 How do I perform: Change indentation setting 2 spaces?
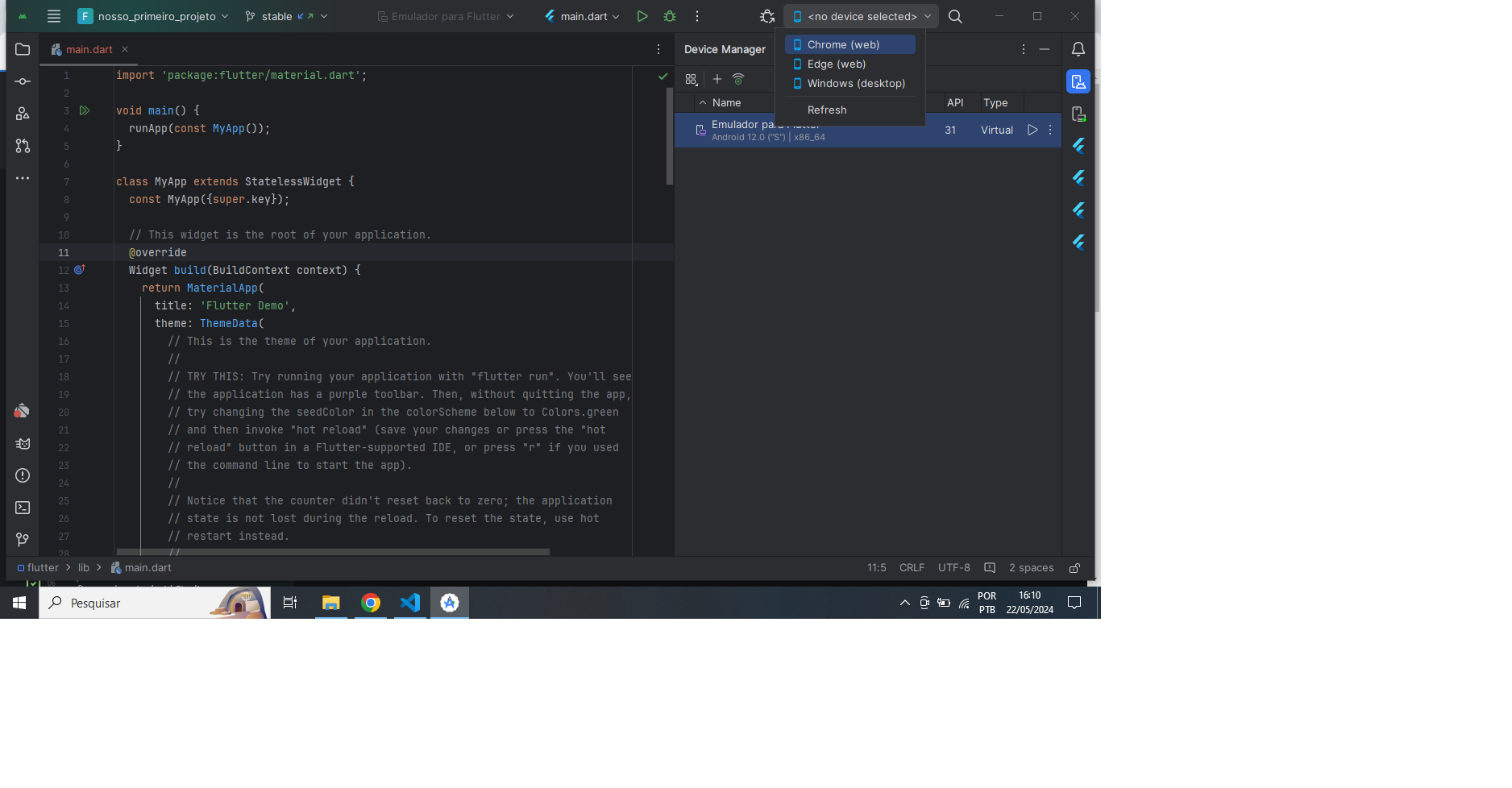[x=1031, y=568]
